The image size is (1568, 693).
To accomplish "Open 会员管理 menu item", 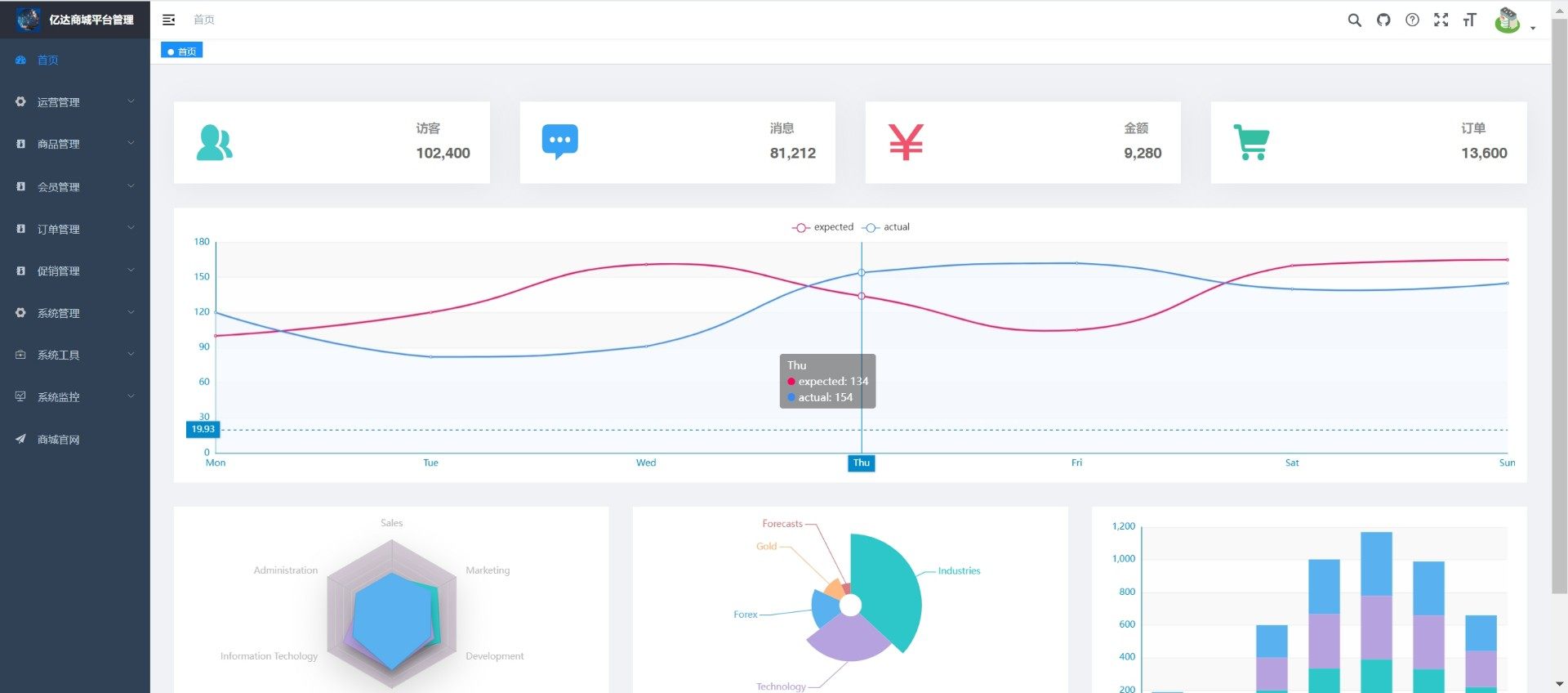I will 75,186.
